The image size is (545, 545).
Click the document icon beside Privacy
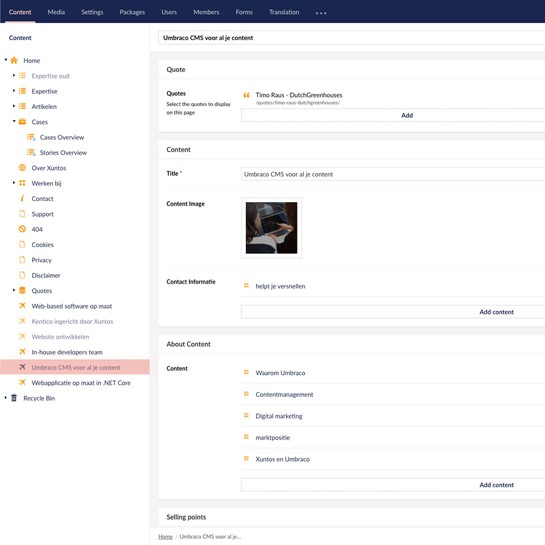(x=22, y=260)
